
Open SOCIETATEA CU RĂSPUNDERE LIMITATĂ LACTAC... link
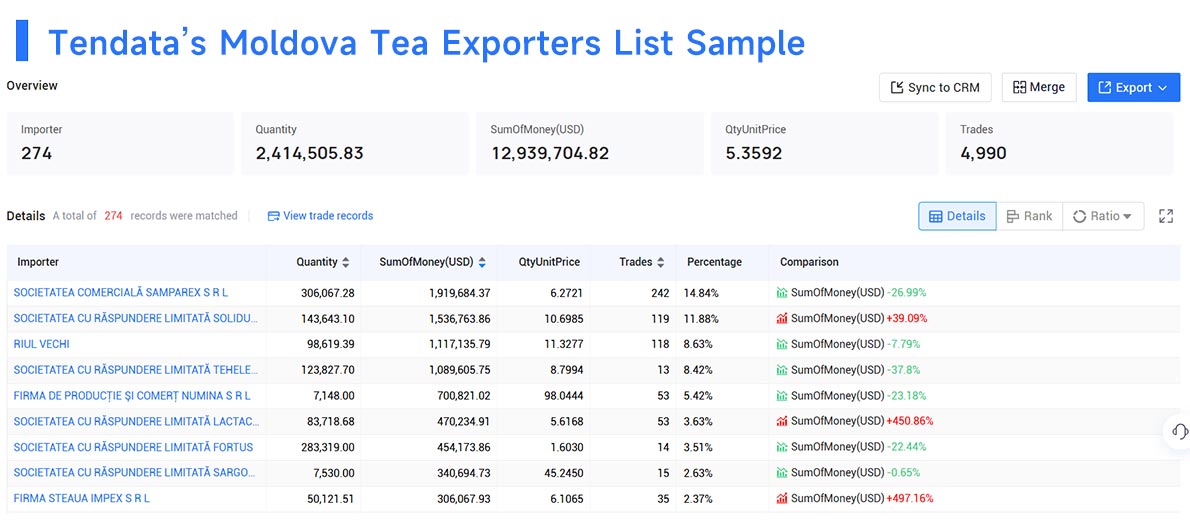(136, 421)
